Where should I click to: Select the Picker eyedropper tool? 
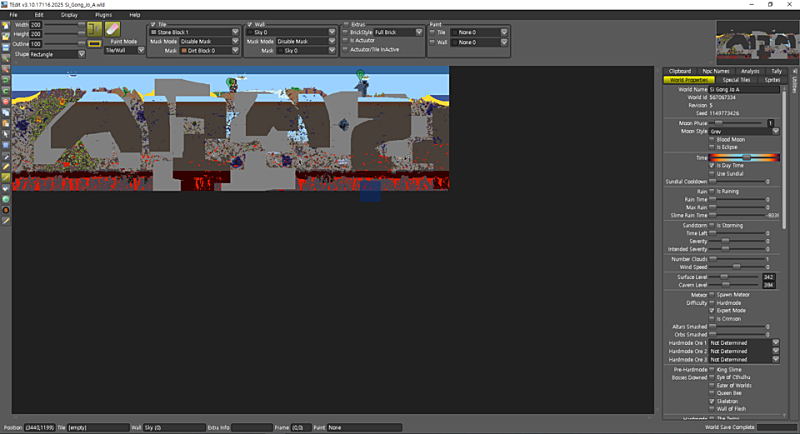[6, 157]
